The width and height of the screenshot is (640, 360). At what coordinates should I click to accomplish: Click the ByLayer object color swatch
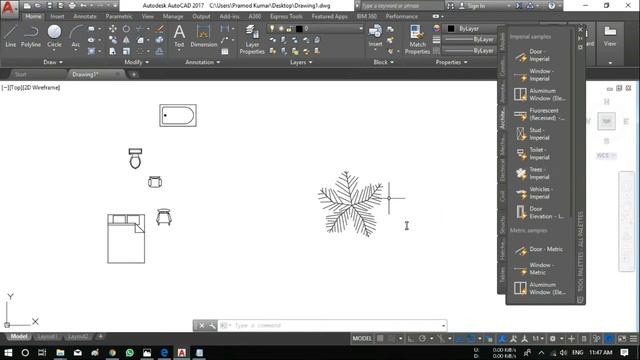point(451,29)
